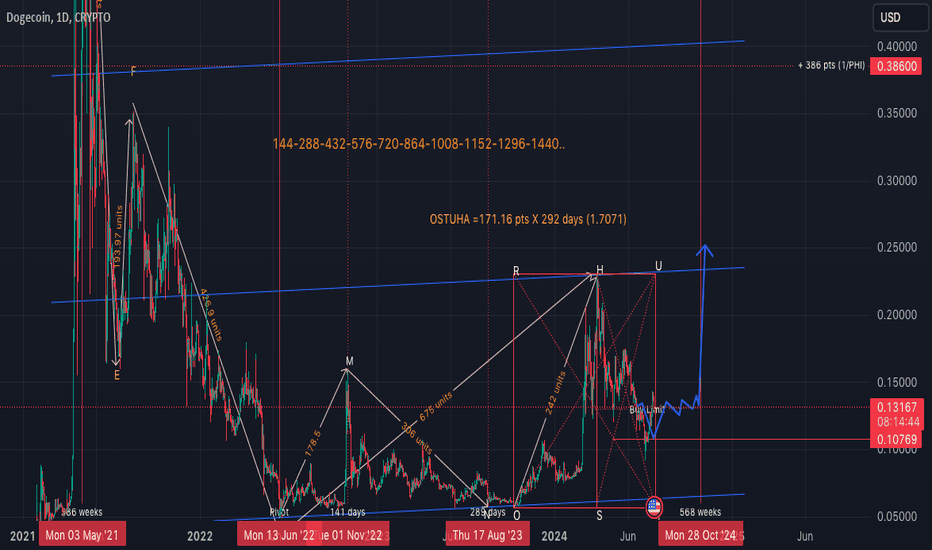Select the point label O
Image resolution: width=932 pixels, height=550 pixels.
517,516
